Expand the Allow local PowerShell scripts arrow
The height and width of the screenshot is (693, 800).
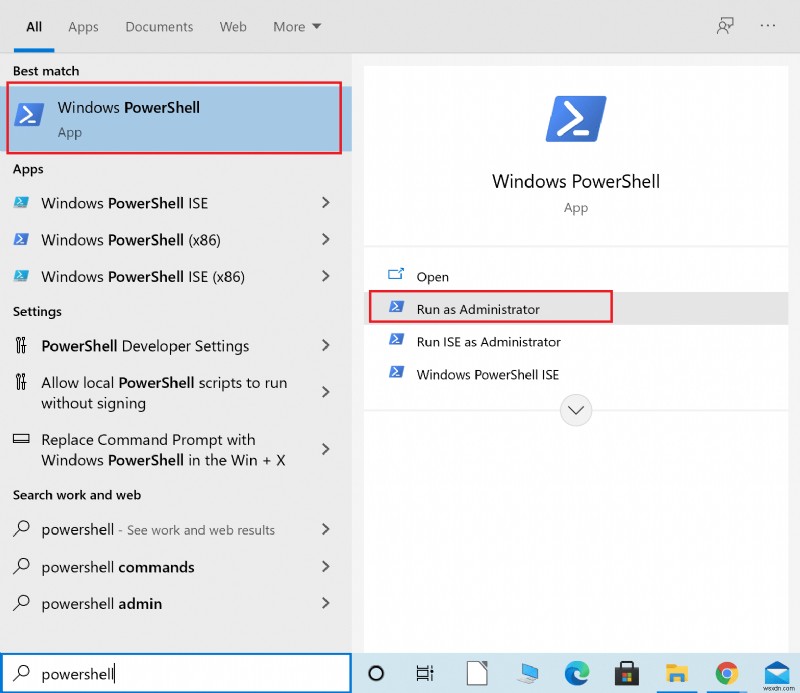(x=326, y=392)
